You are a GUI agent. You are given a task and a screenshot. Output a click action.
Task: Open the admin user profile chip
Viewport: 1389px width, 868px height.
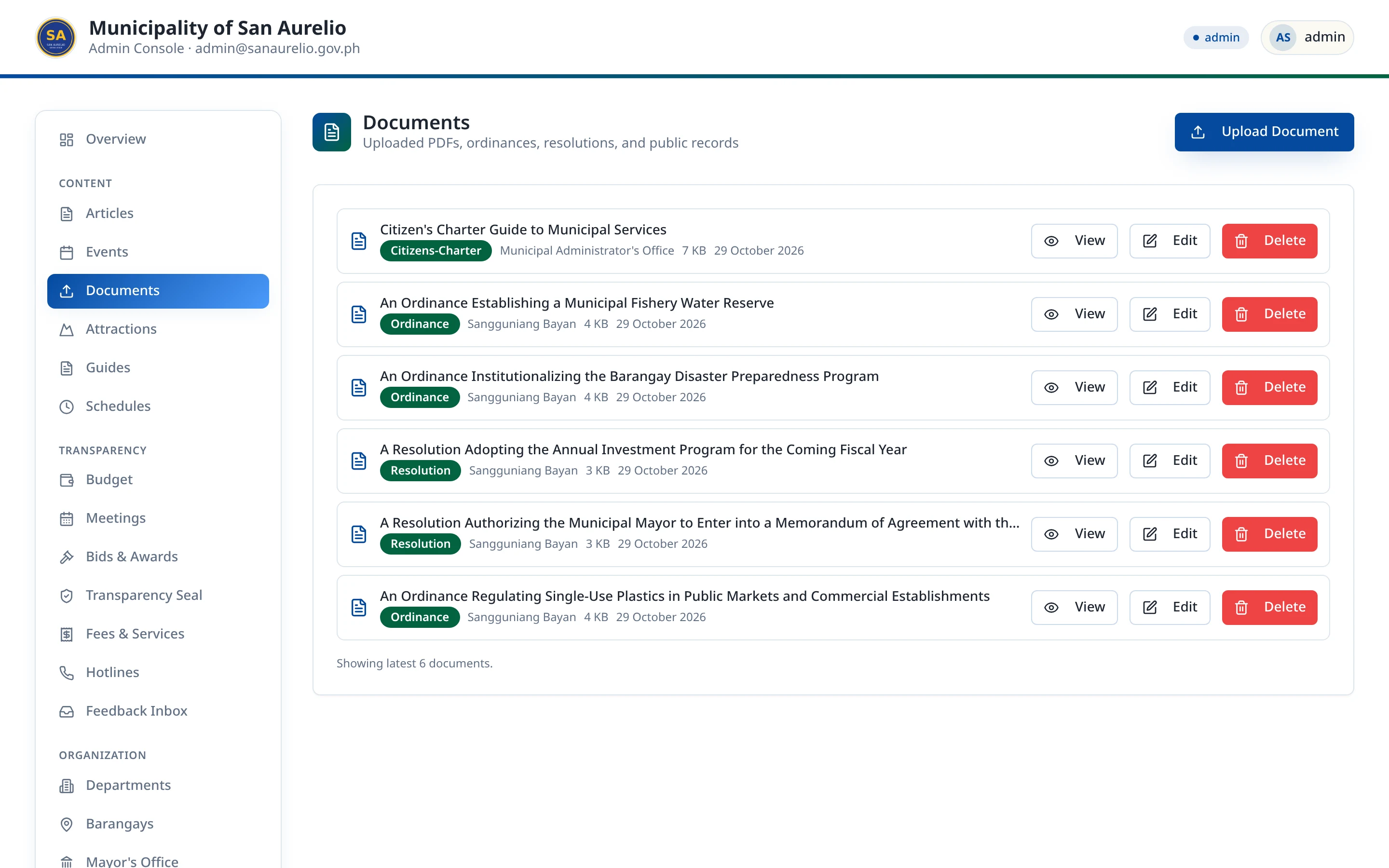click(x=1307, y=37)
